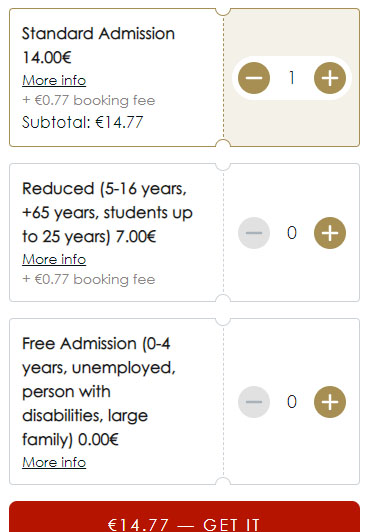Click the red €14.77 — GET IT button
The height and width of the screenshot is (532, 367).
(x=184, y=517)
